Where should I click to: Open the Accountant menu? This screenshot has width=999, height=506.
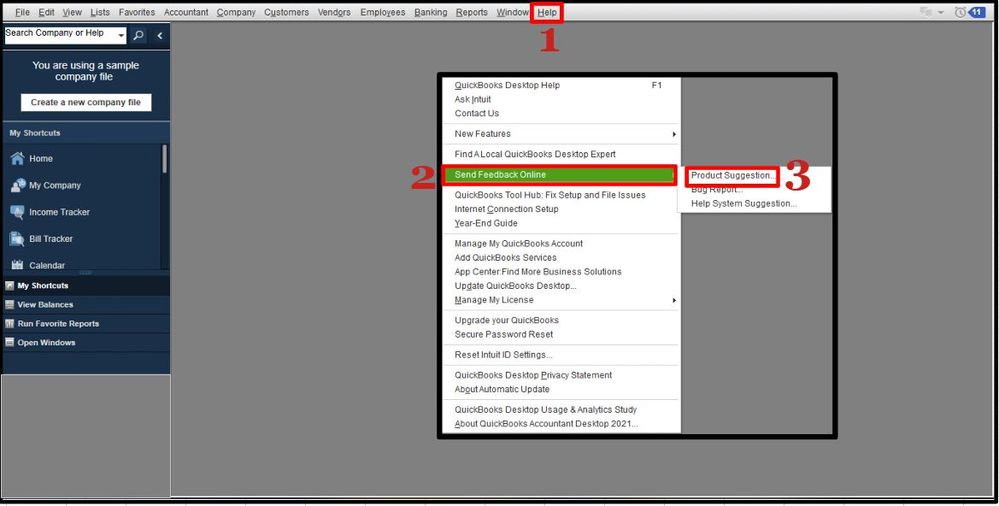click(186, 12)
